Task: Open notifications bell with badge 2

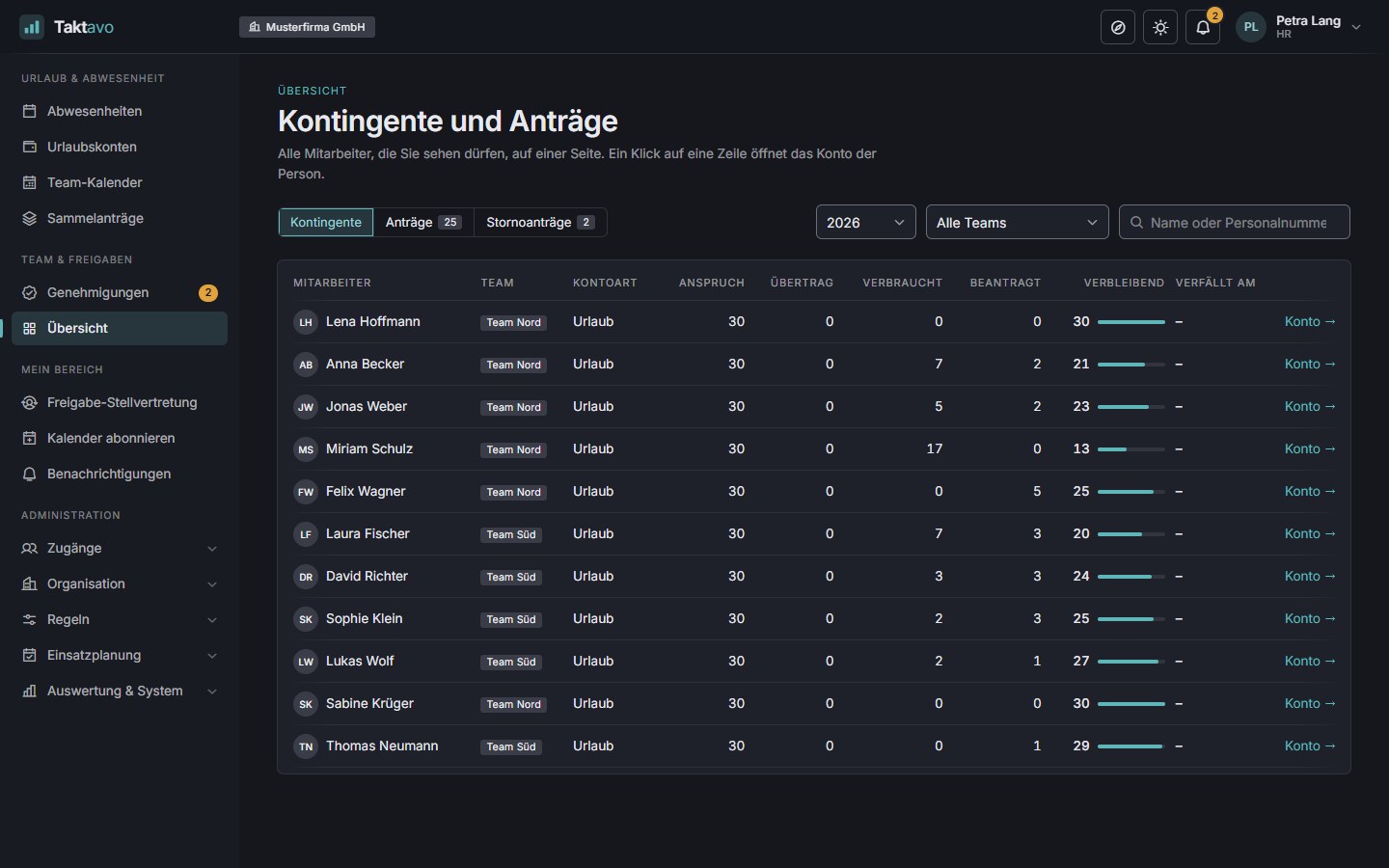Action: tap(1203, 27)
